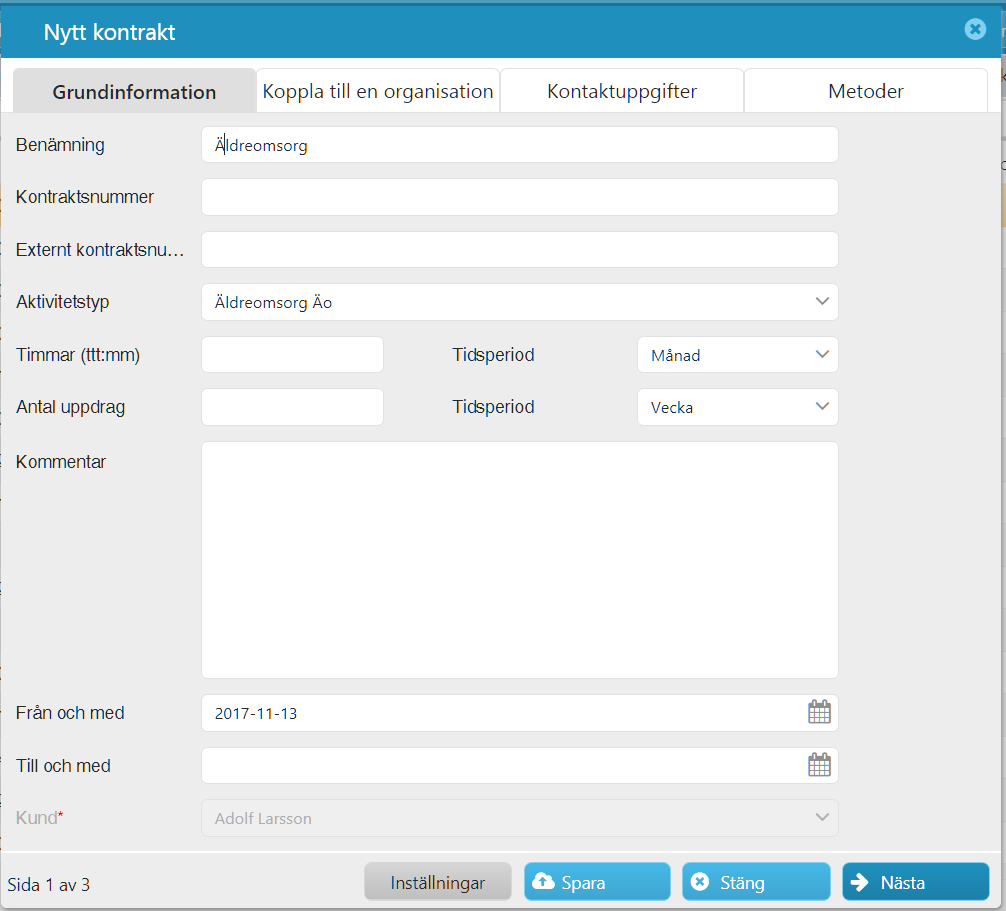Click inside the Kommentar text area
Screen dimensions: 1006x911
520,559
